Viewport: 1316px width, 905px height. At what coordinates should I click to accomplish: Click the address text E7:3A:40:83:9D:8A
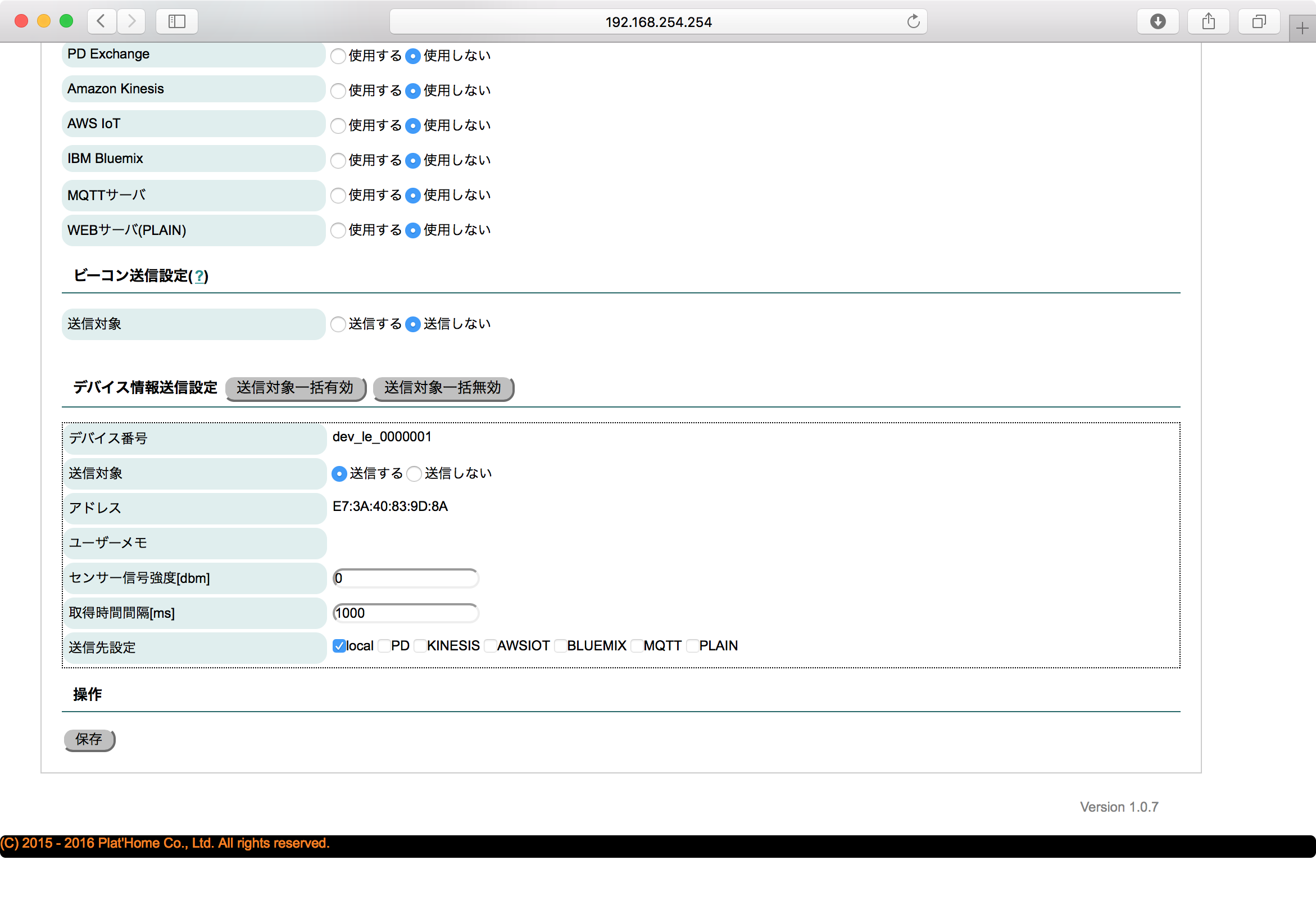(390, 507)
